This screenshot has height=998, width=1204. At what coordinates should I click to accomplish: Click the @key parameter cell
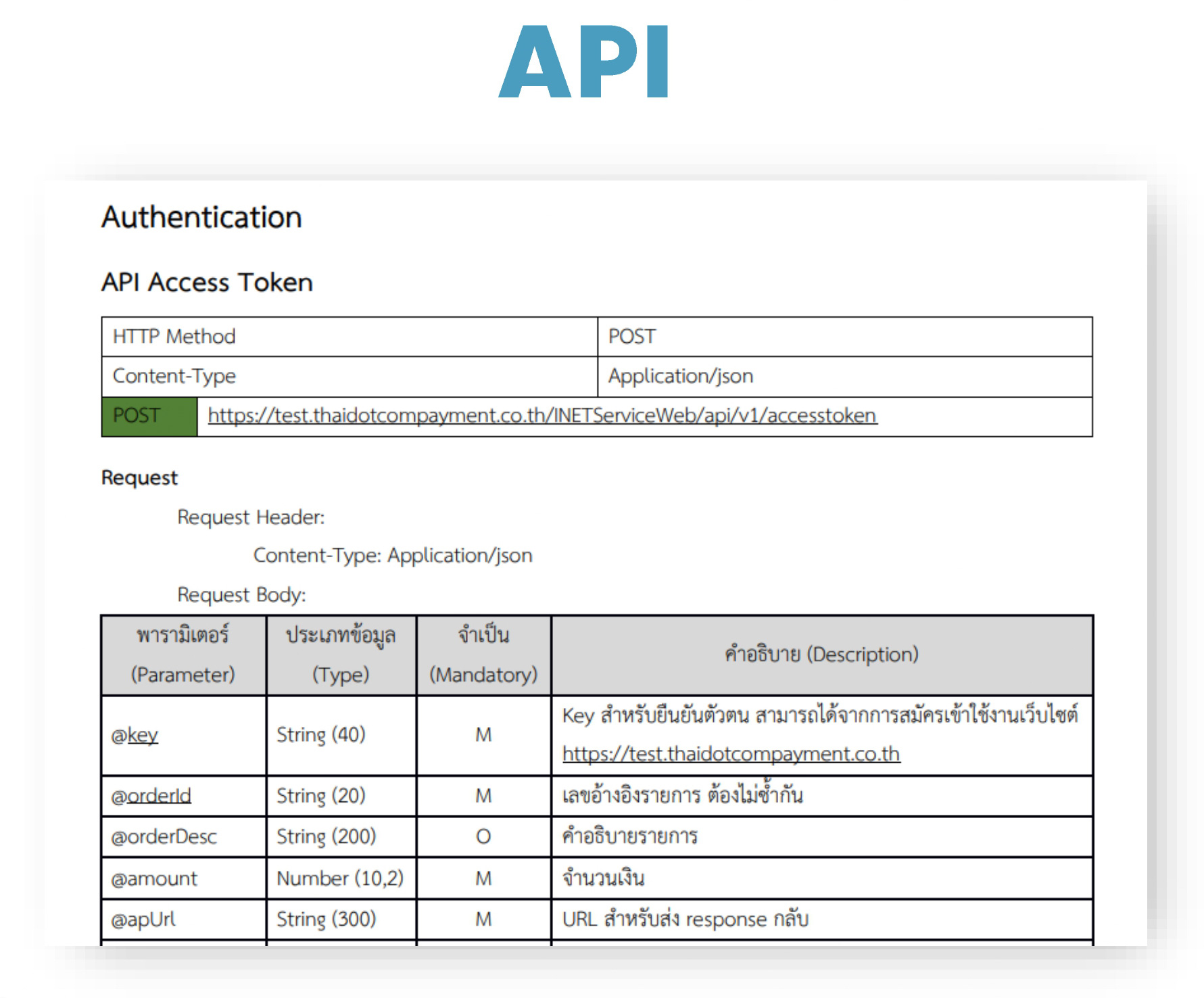183,736
